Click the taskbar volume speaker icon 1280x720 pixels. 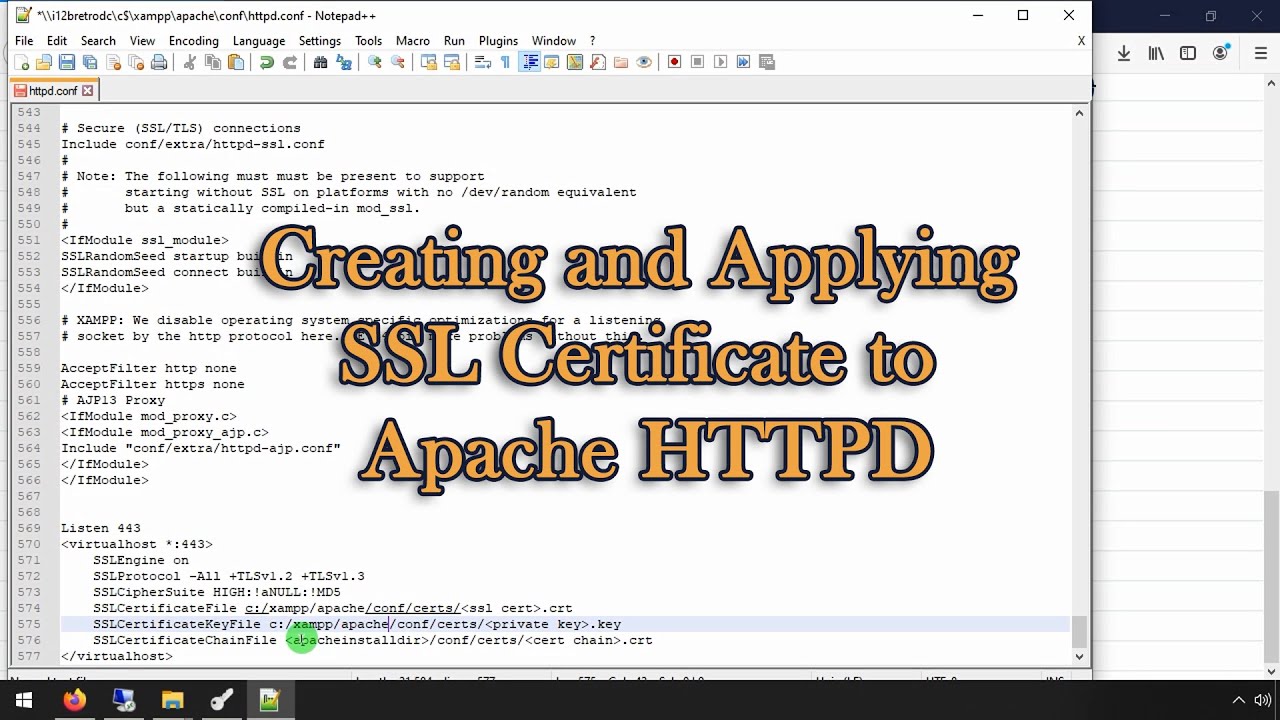pyautogui.click(x=1264, y=701)
